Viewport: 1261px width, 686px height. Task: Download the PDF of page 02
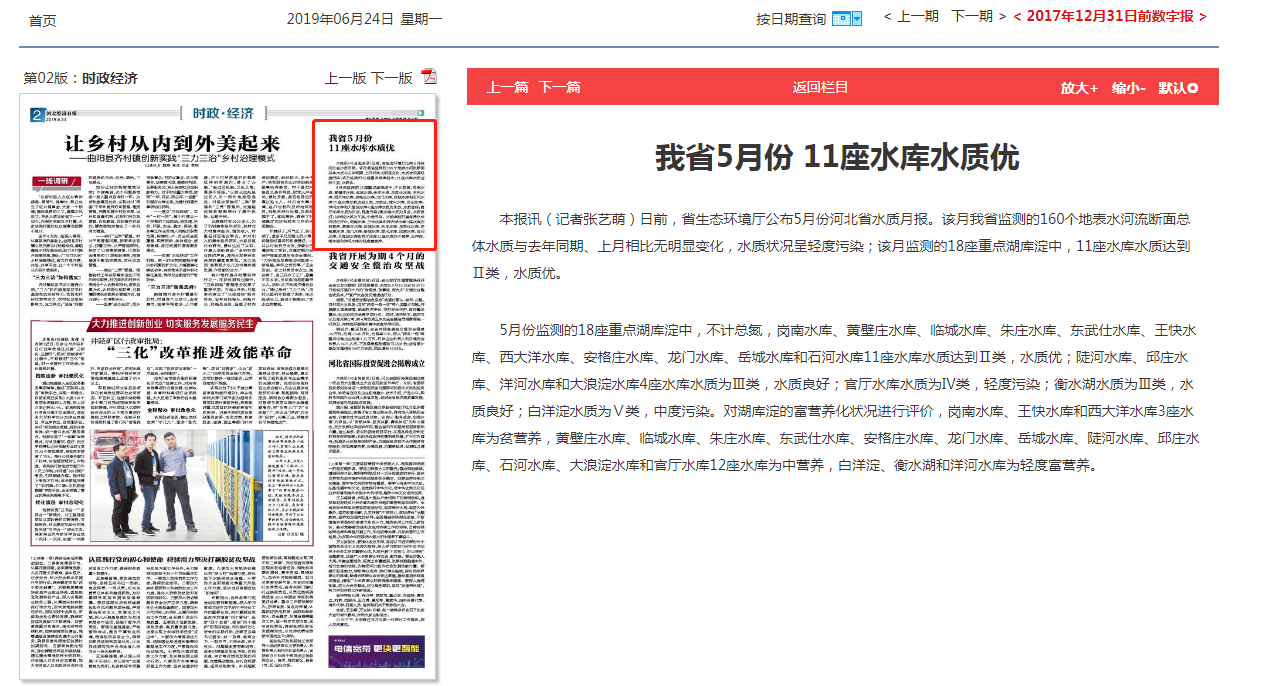coord(429,78)
